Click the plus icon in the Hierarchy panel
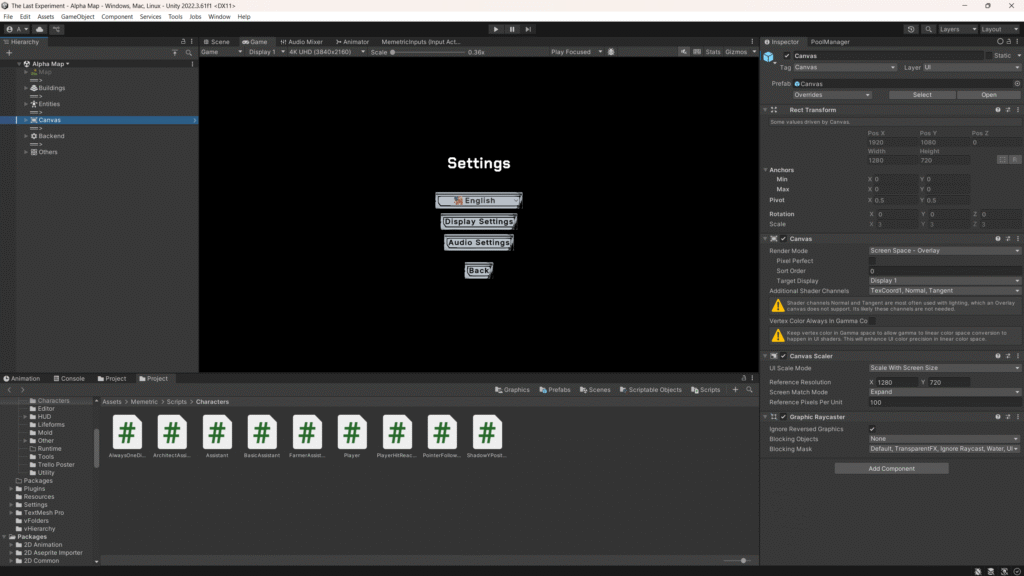This screenshot has height=576, width=1024. 9,52
